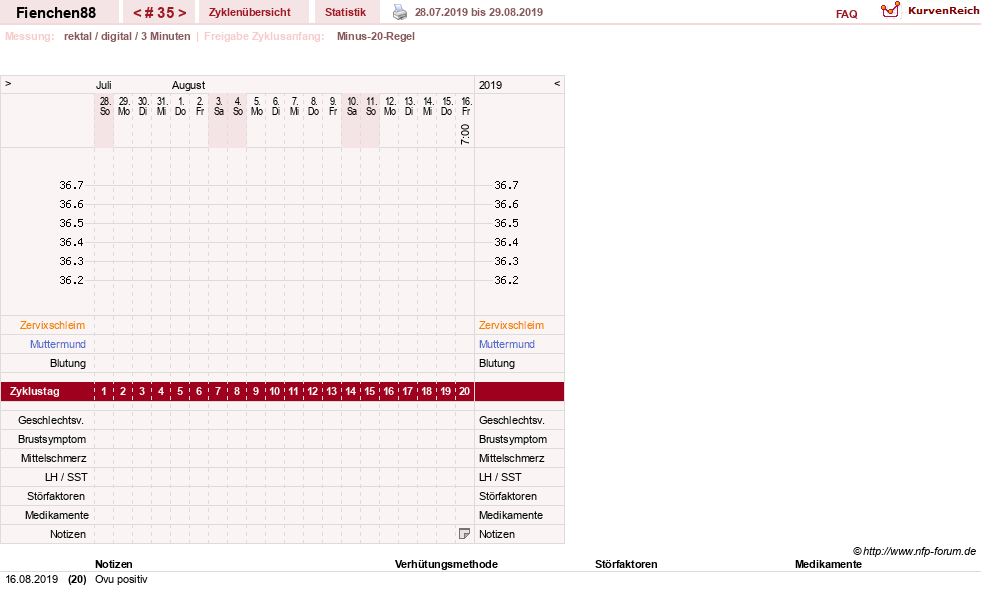
Task: Click the left Brustsymptom row label
Action: tap(52, 439)
